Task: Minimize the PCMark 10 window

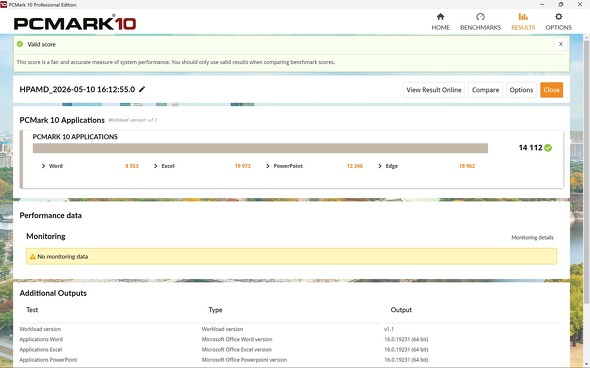Action: (542, 5)
